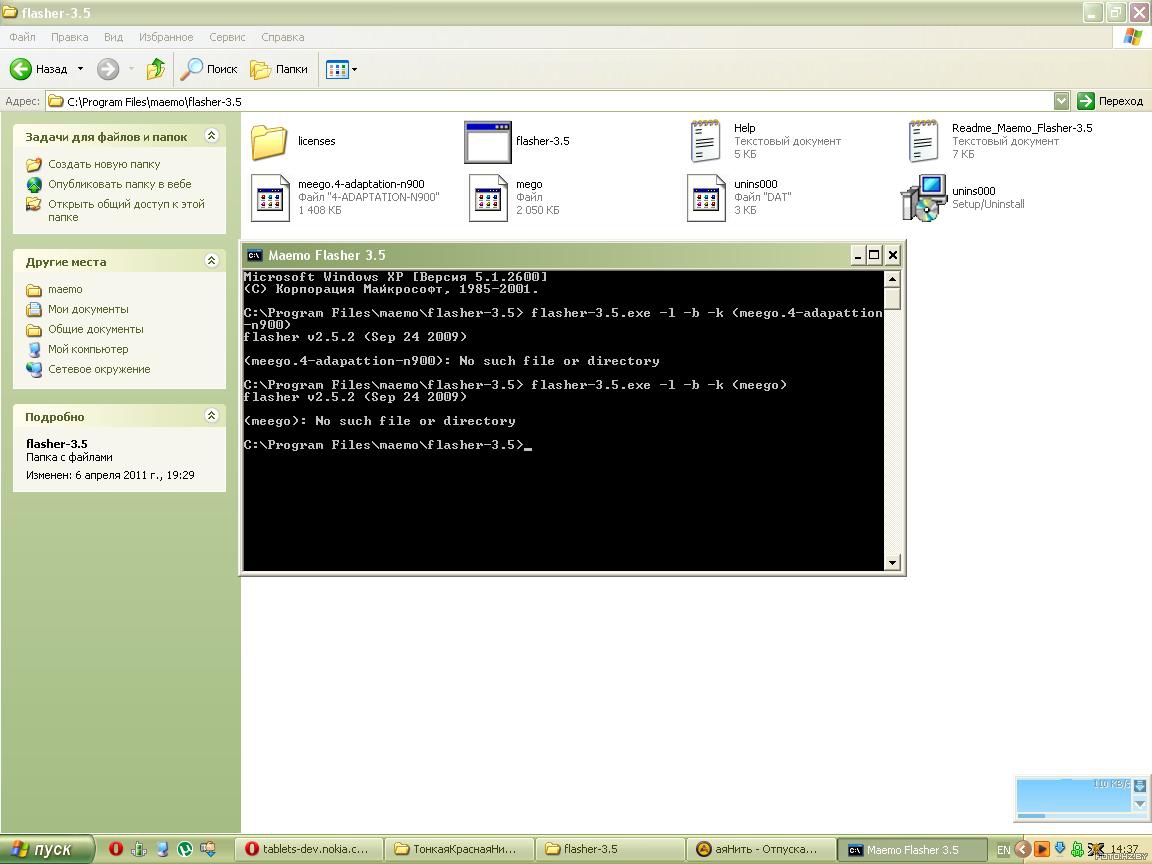The image size is (1152, 864).
Task: Open the Back button history dropdown arrow
Action: coord(80,69)
